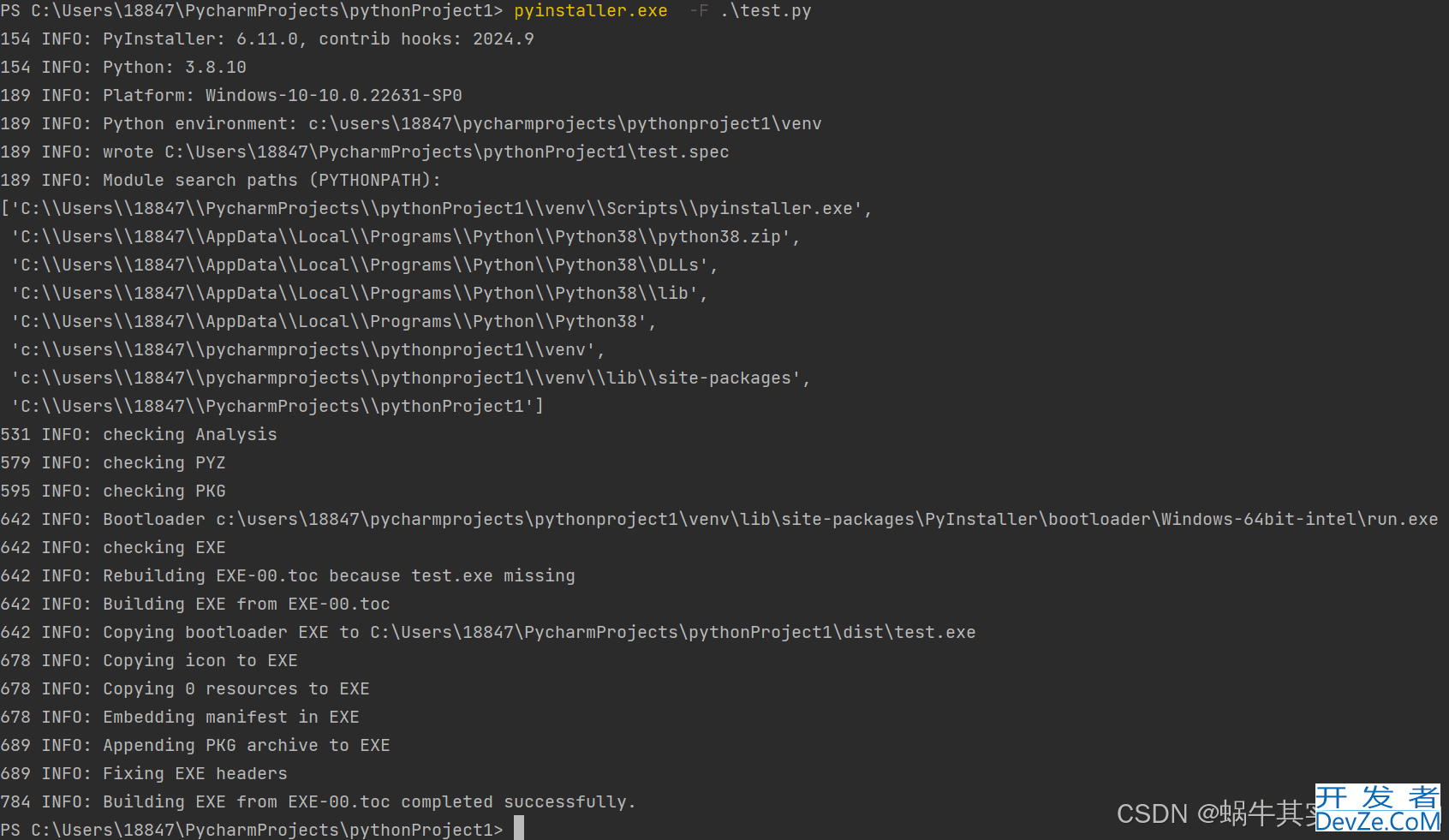Viewport: 1449px width, 840px height.
Task: Click the .\test.py argument in the command
Action: coord(766,10)
